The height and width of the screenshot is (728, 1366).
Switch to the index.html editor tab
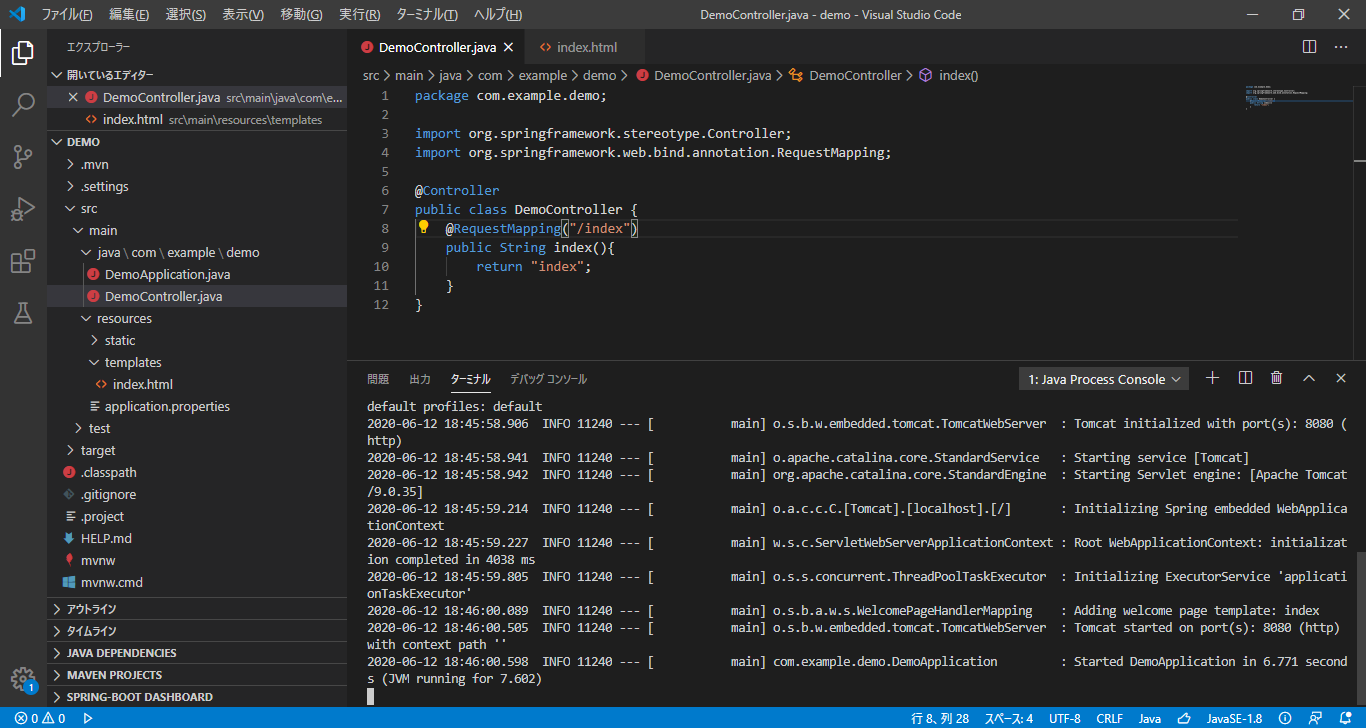pyautogui.click(x=586, y=47)
